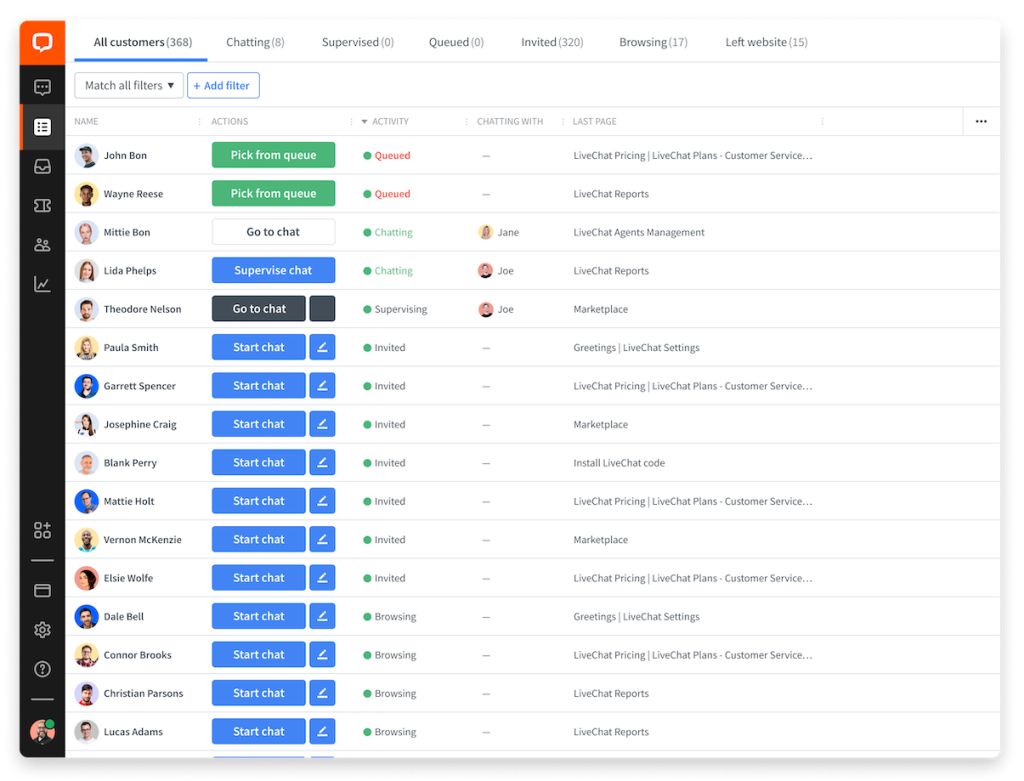The width and height of the screenshot is (1024, 781).
Task: Click edit greeting icon for Christian Parsons
Action: (x=322, y=693)
